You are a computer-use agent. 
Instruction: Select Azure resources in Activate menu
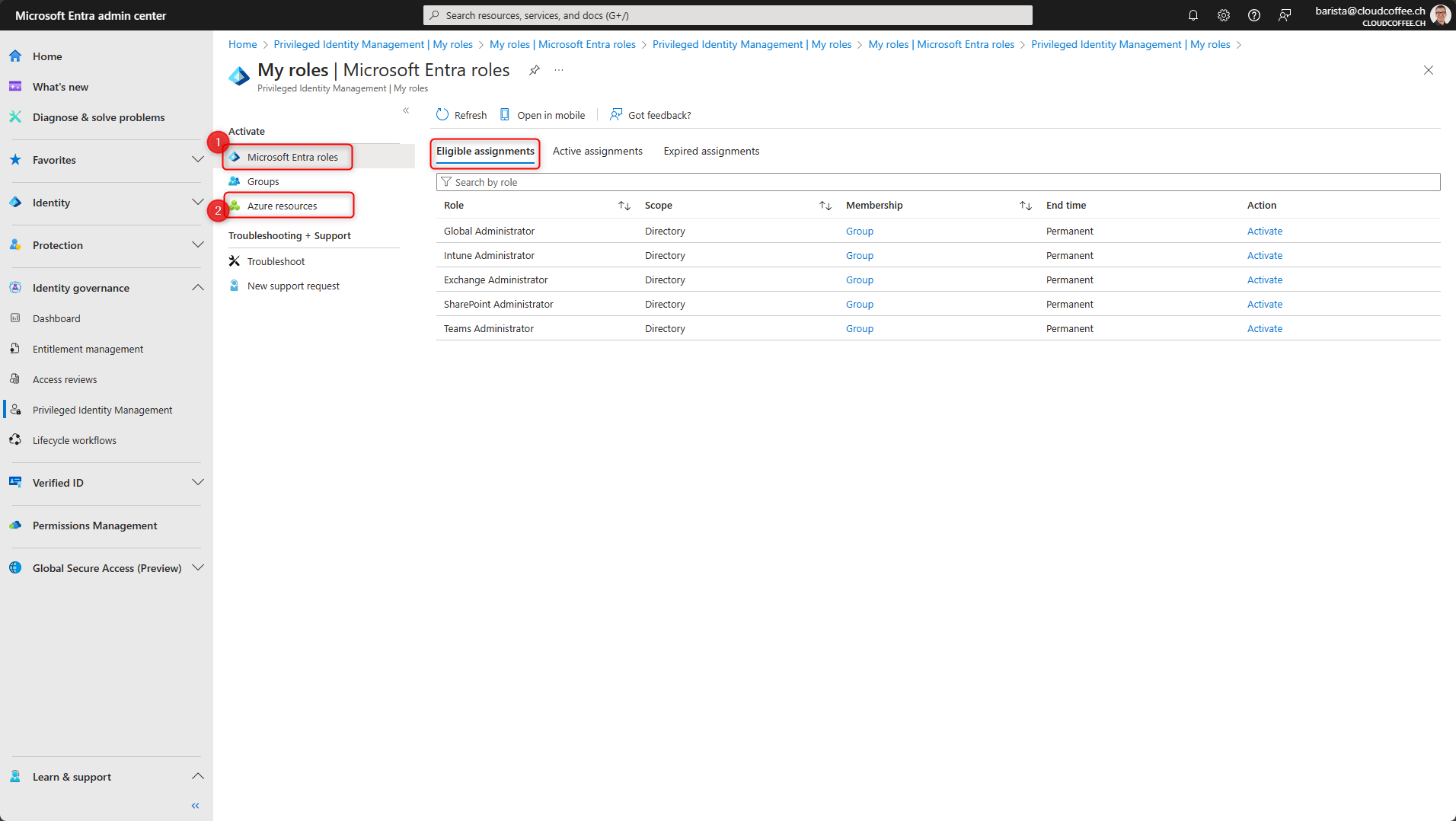click(282, 206)
